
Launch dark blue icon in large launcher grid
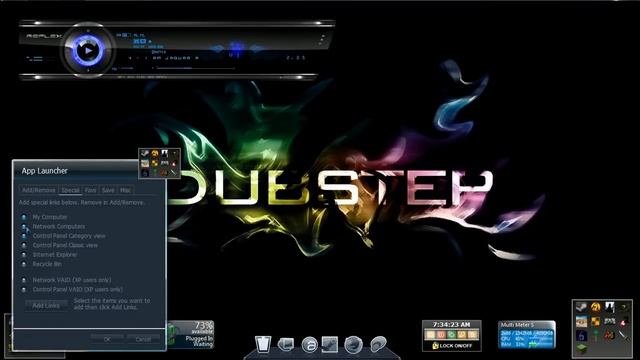pos(582,336)
